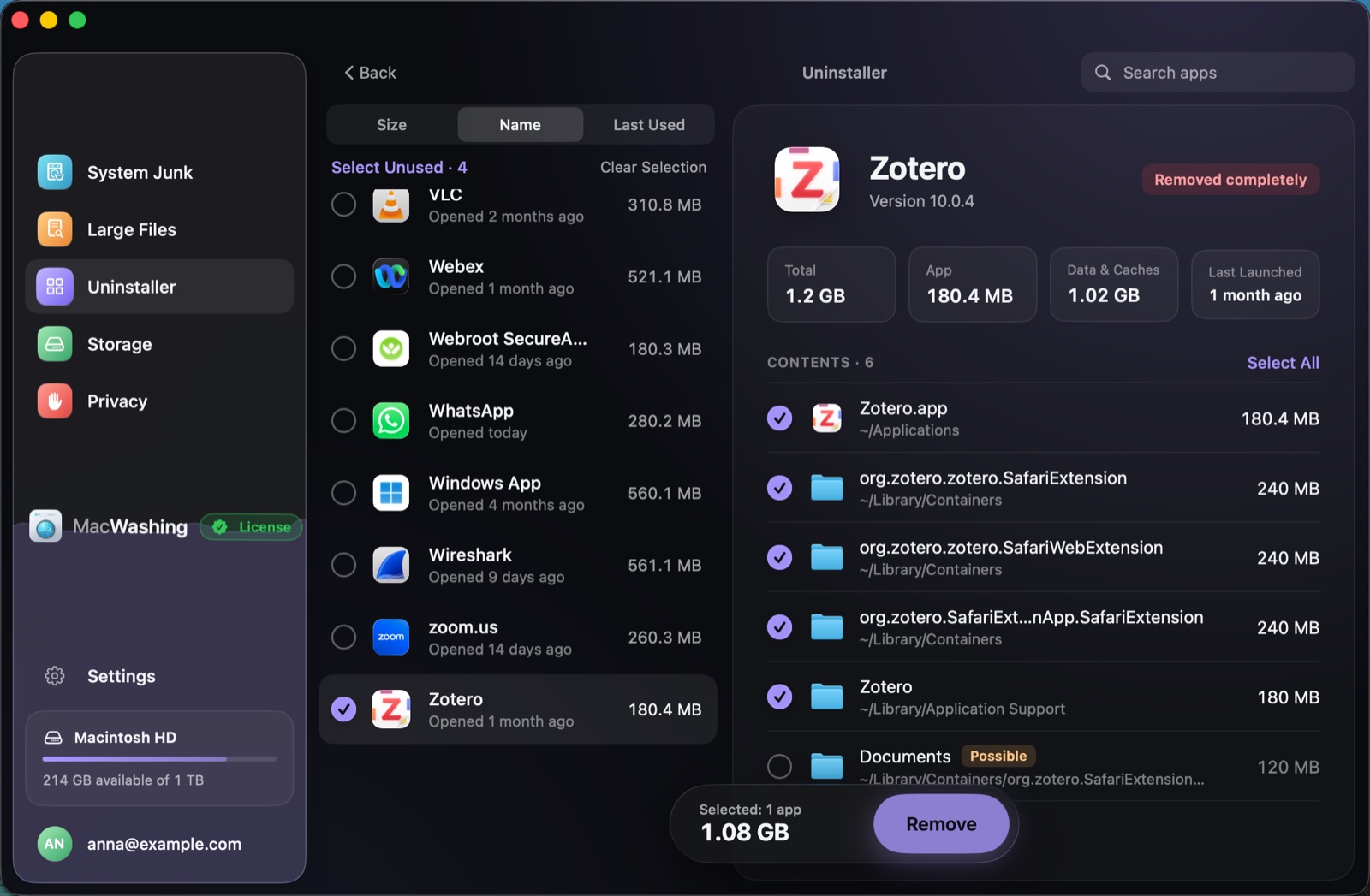The height and width of the screenshot is (896, 1370).
Task: Click the Remove button
Action: tap(941, 824)
